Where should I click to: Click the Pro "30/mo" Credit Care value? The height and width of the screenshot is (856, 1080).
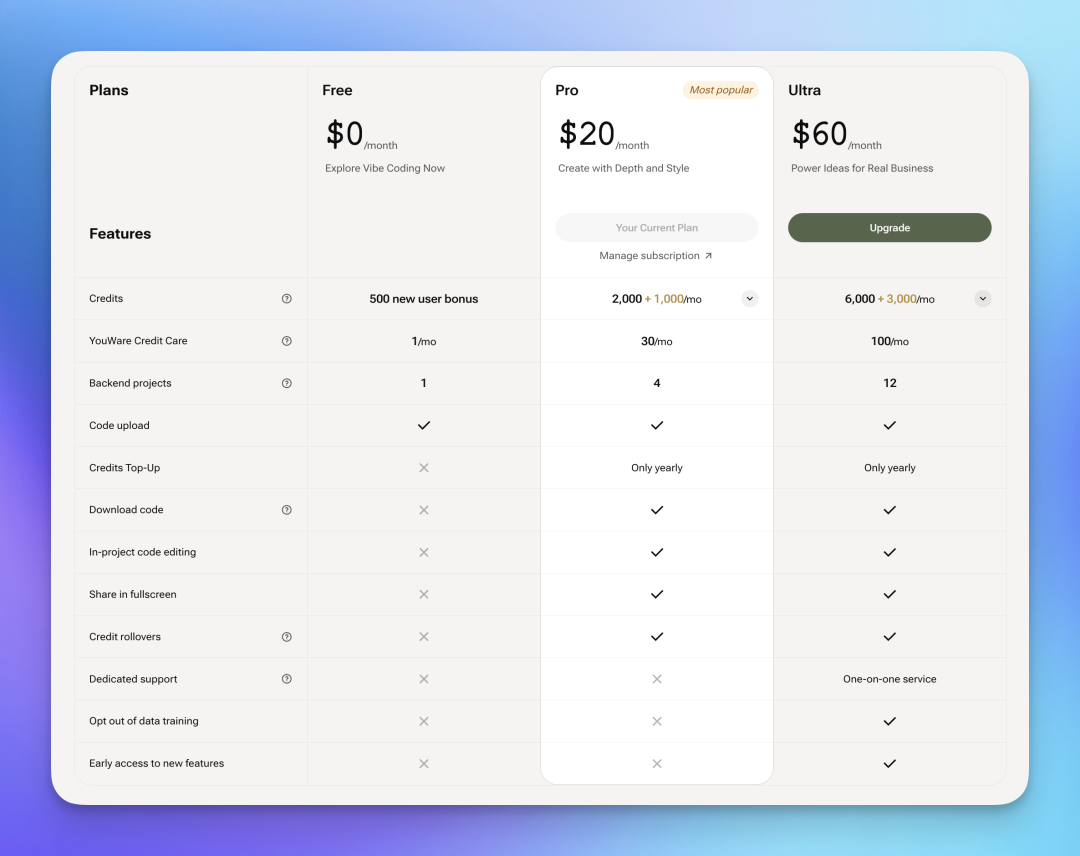coord(657,341)
